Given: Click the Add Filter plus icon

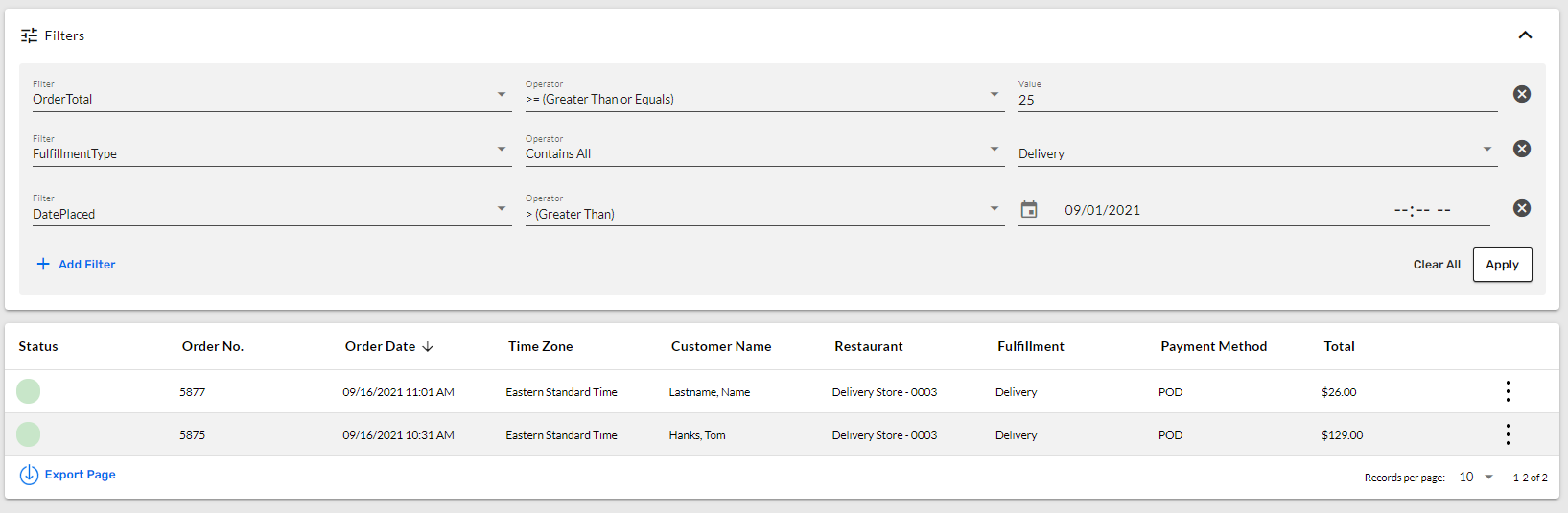Looking at the screenshot, I should (x=43, y=264).
